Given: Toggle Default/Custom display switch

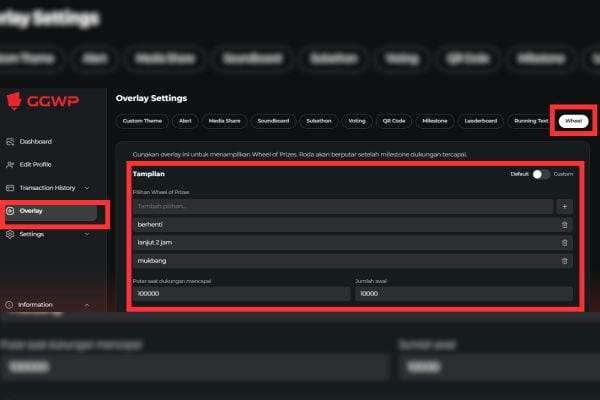Looking at the screenshot, I should point(541,174).
